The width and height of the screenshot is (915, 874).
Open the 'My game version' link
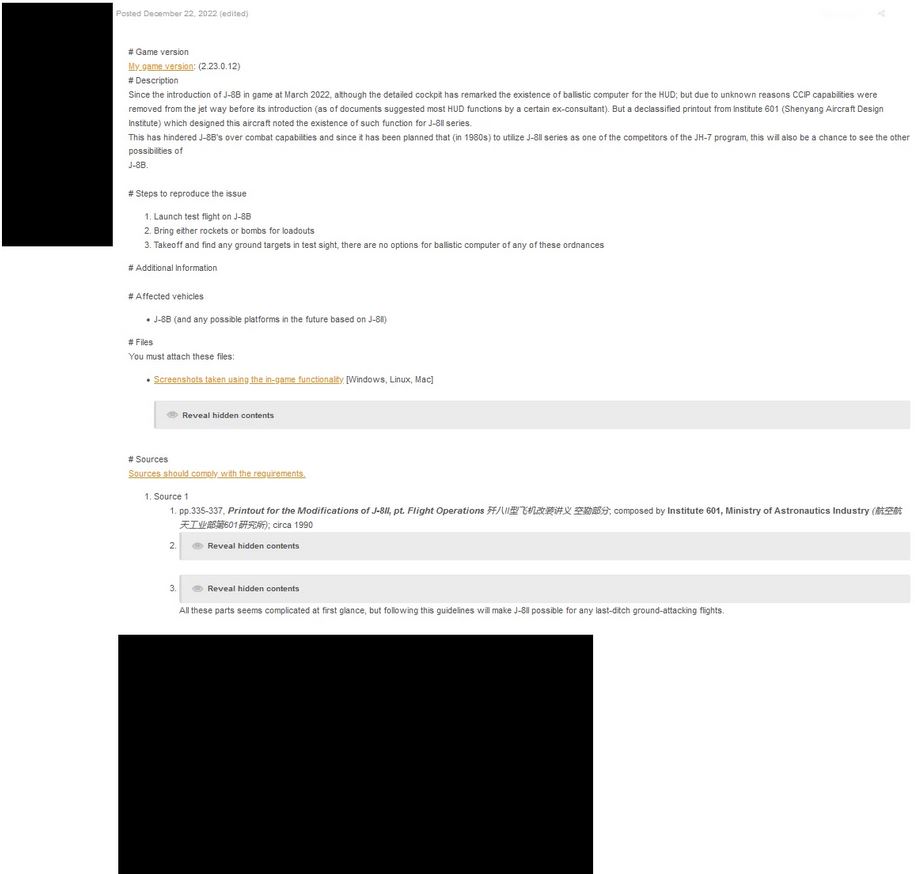point(160,66)
